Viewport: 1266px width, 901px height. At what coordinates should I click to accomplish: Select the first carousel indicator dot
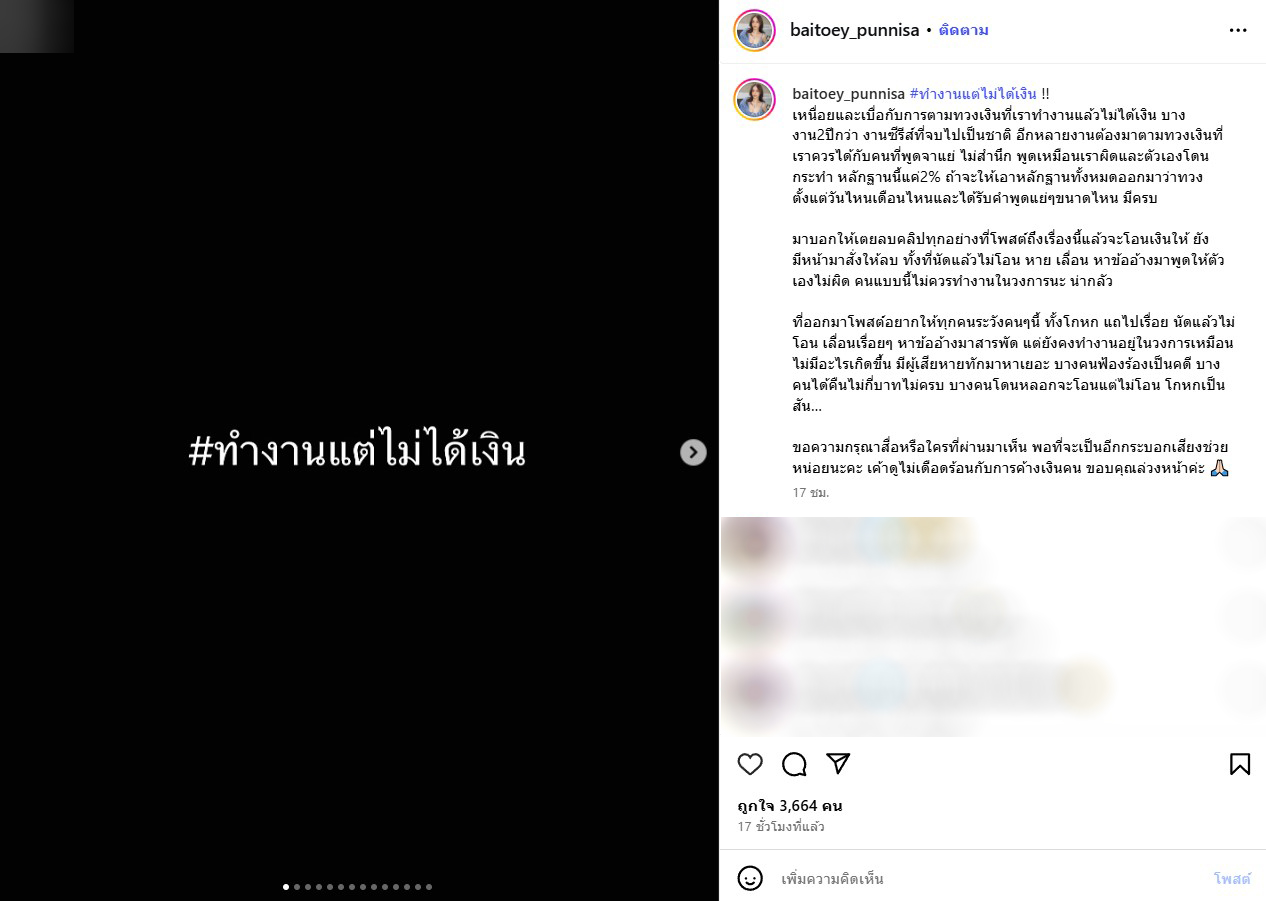[x=286, y=887]
